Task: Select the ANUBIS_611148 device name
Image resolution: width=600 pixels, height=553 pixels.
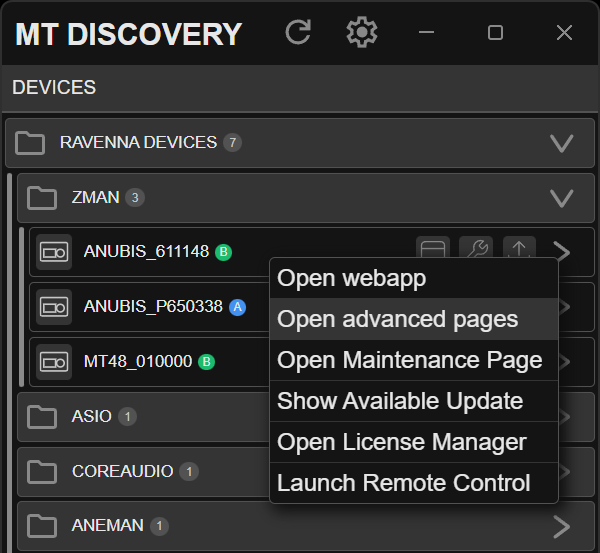Action: coord(147,252)
